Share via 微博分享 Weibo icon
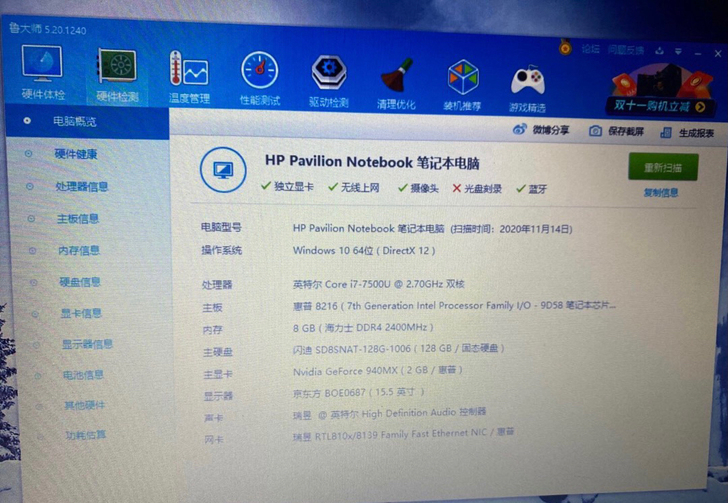 pos(520,129)
